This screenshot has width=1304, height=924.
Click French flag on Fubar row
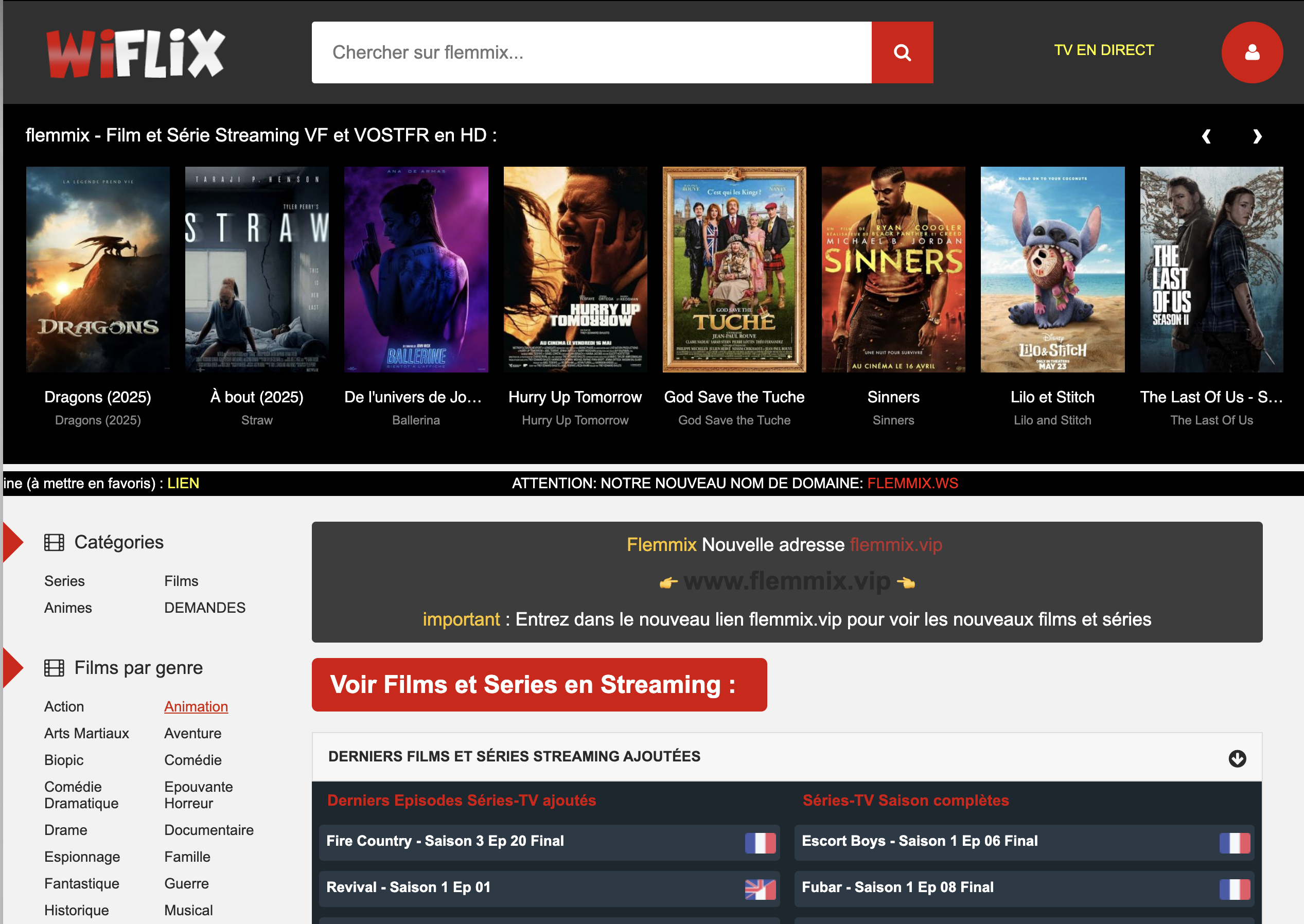coord(1235,889)
